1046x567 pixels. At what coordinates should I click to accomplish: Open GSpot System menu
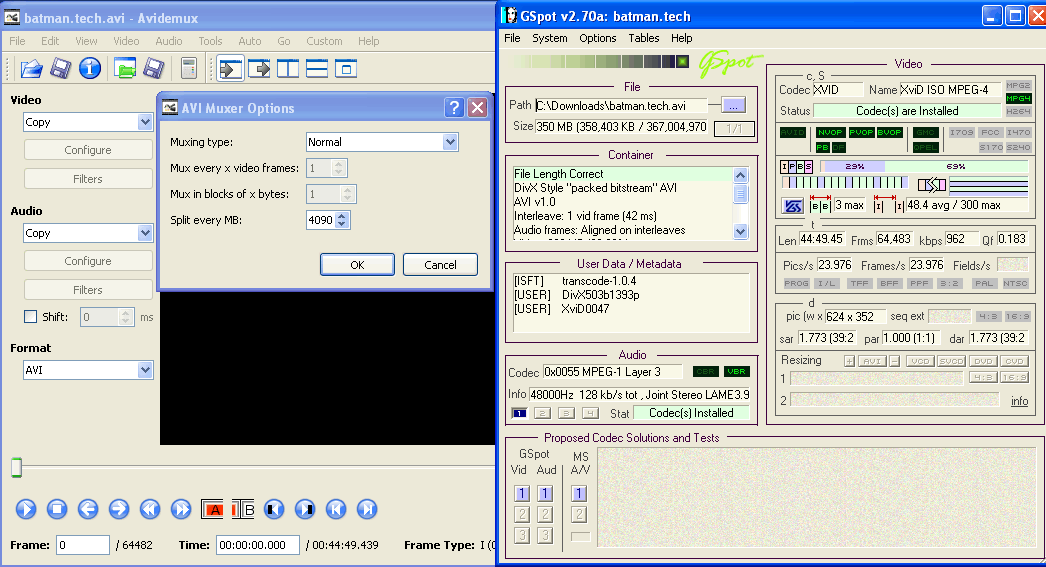click(x=550, y=38)
